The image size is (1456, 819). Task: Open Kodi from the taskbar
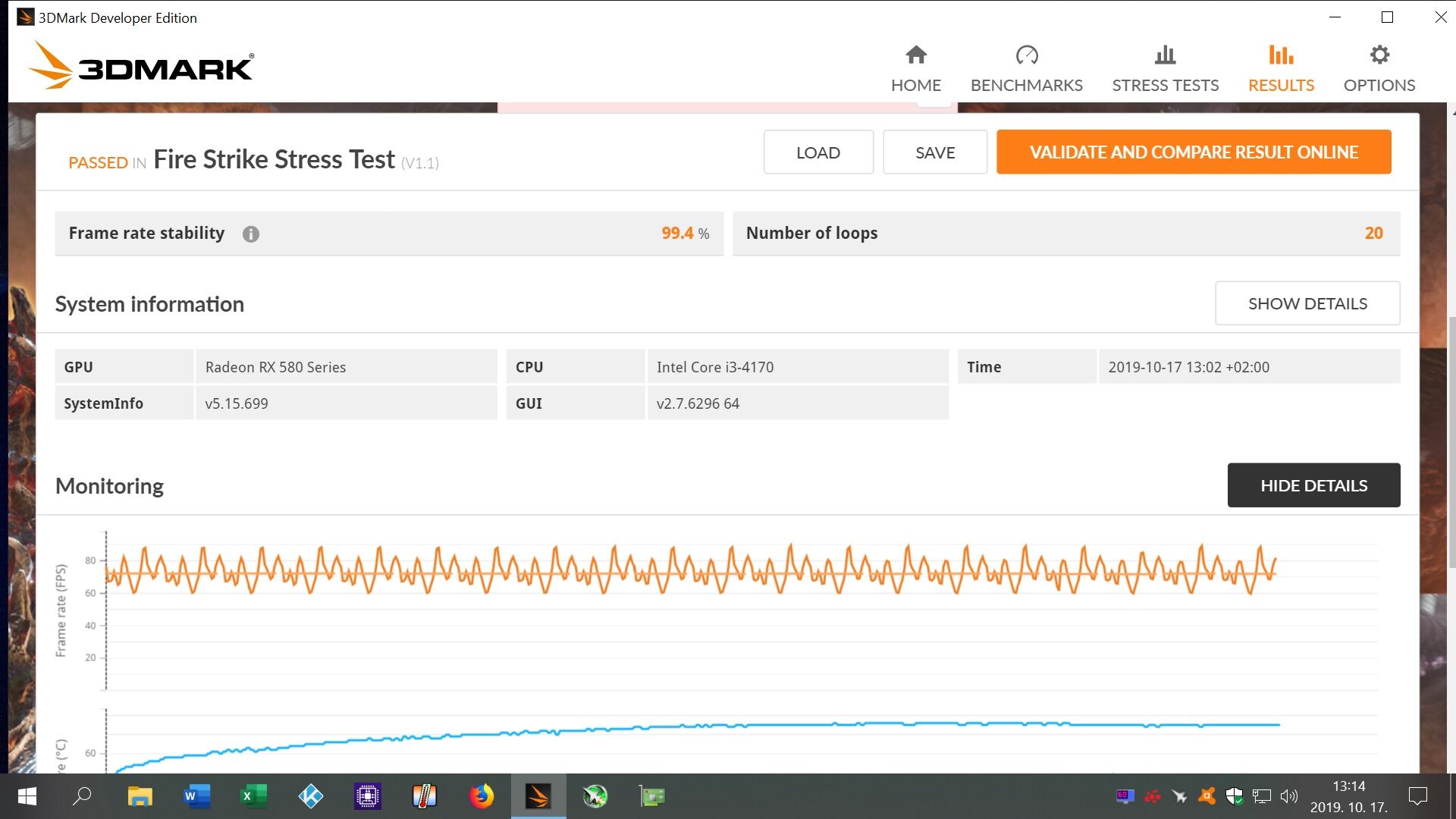(x=310, y=796)
